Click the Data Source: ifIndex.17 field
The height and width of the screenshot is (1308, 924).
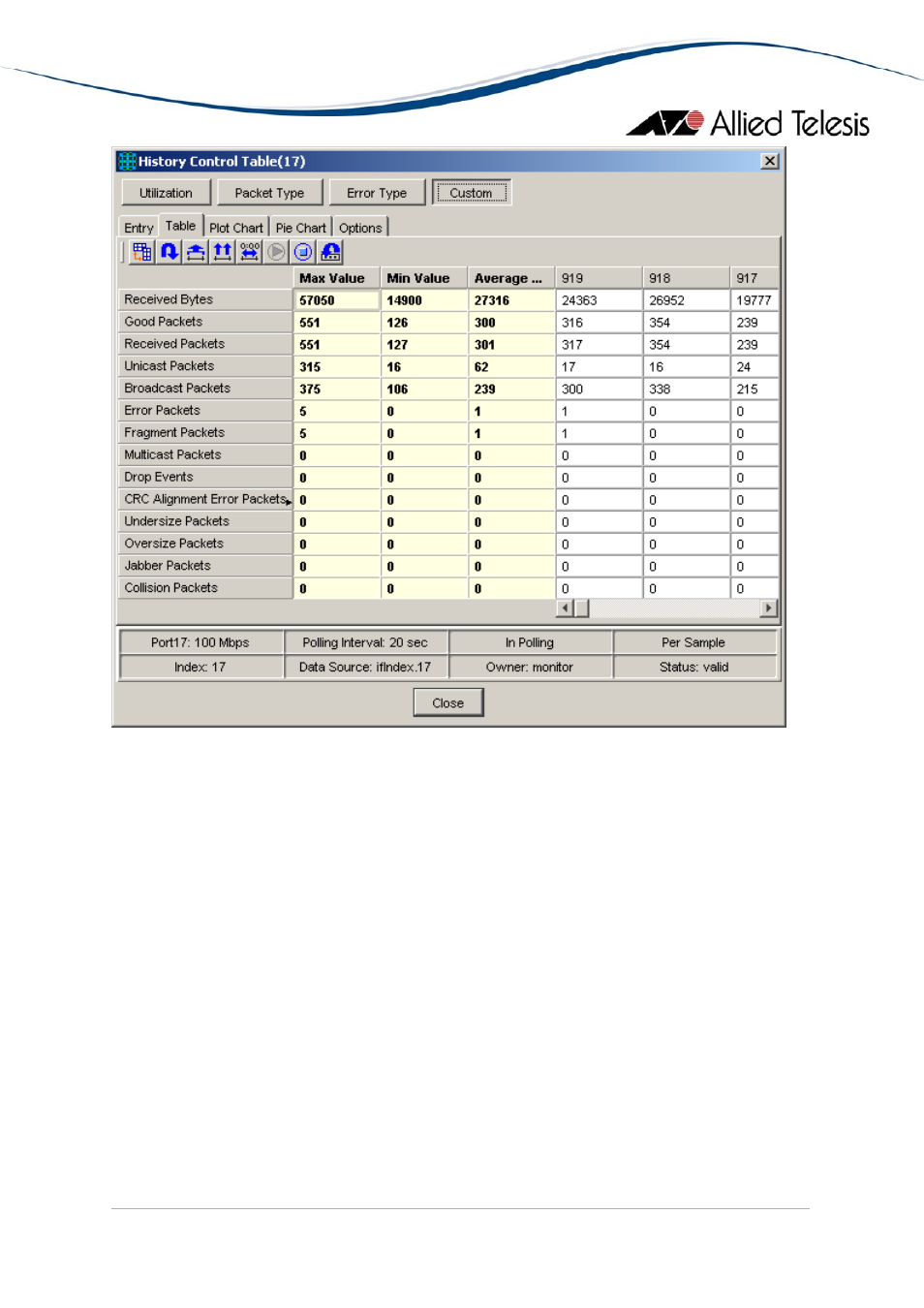click(365, 667)
